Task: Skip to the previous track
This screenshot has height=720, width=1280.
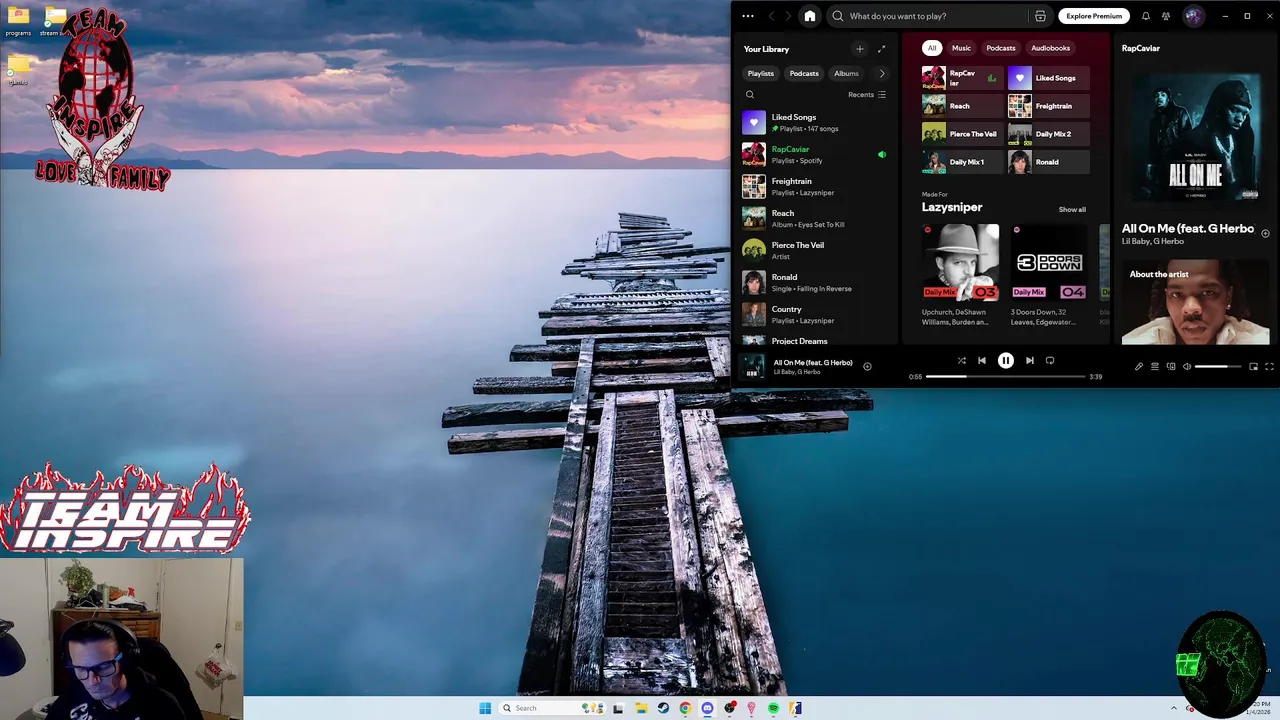Action: (982, 361)
